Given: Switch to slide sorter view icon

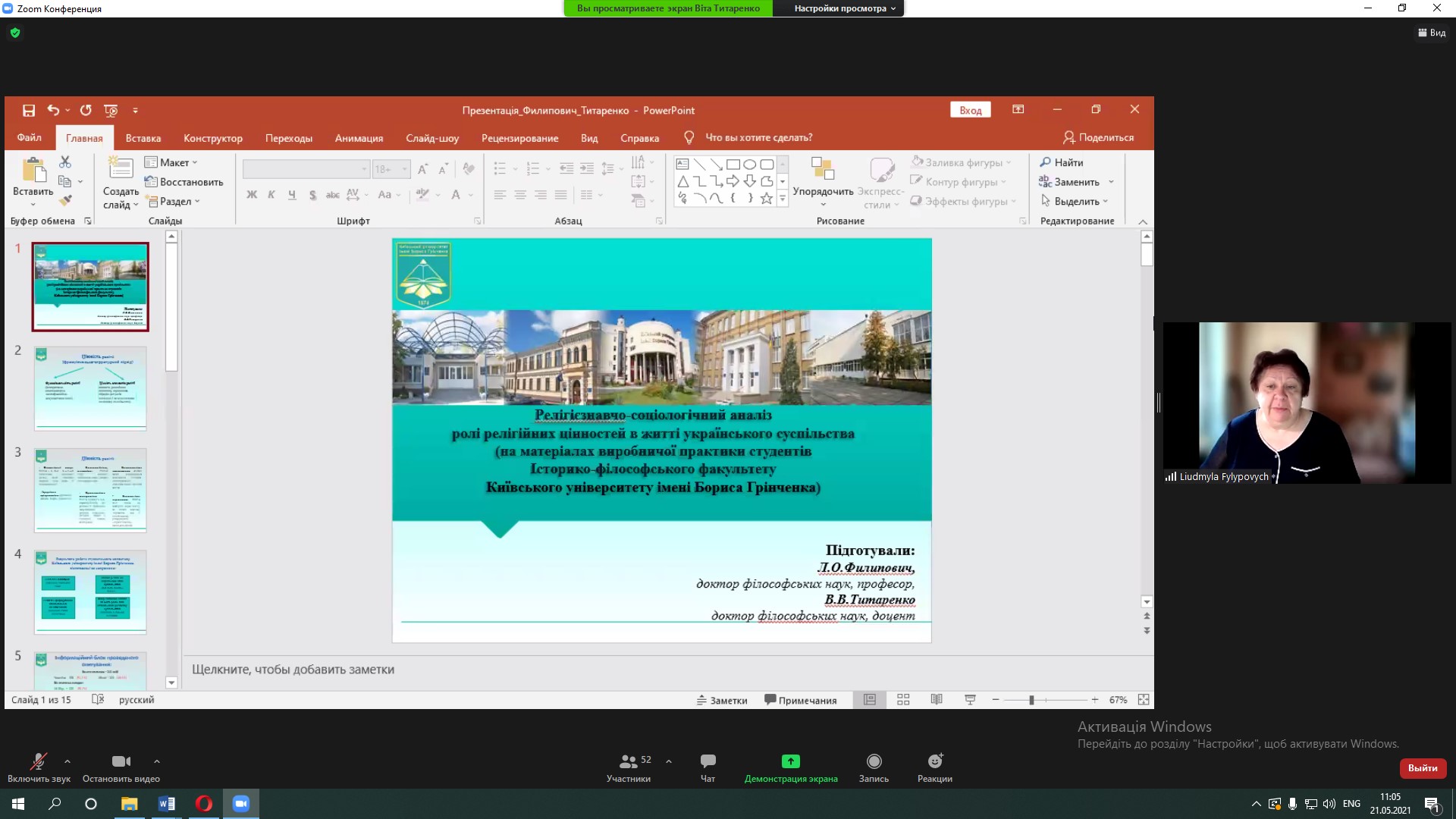Looking at the screenshot, I should point(903,700).
